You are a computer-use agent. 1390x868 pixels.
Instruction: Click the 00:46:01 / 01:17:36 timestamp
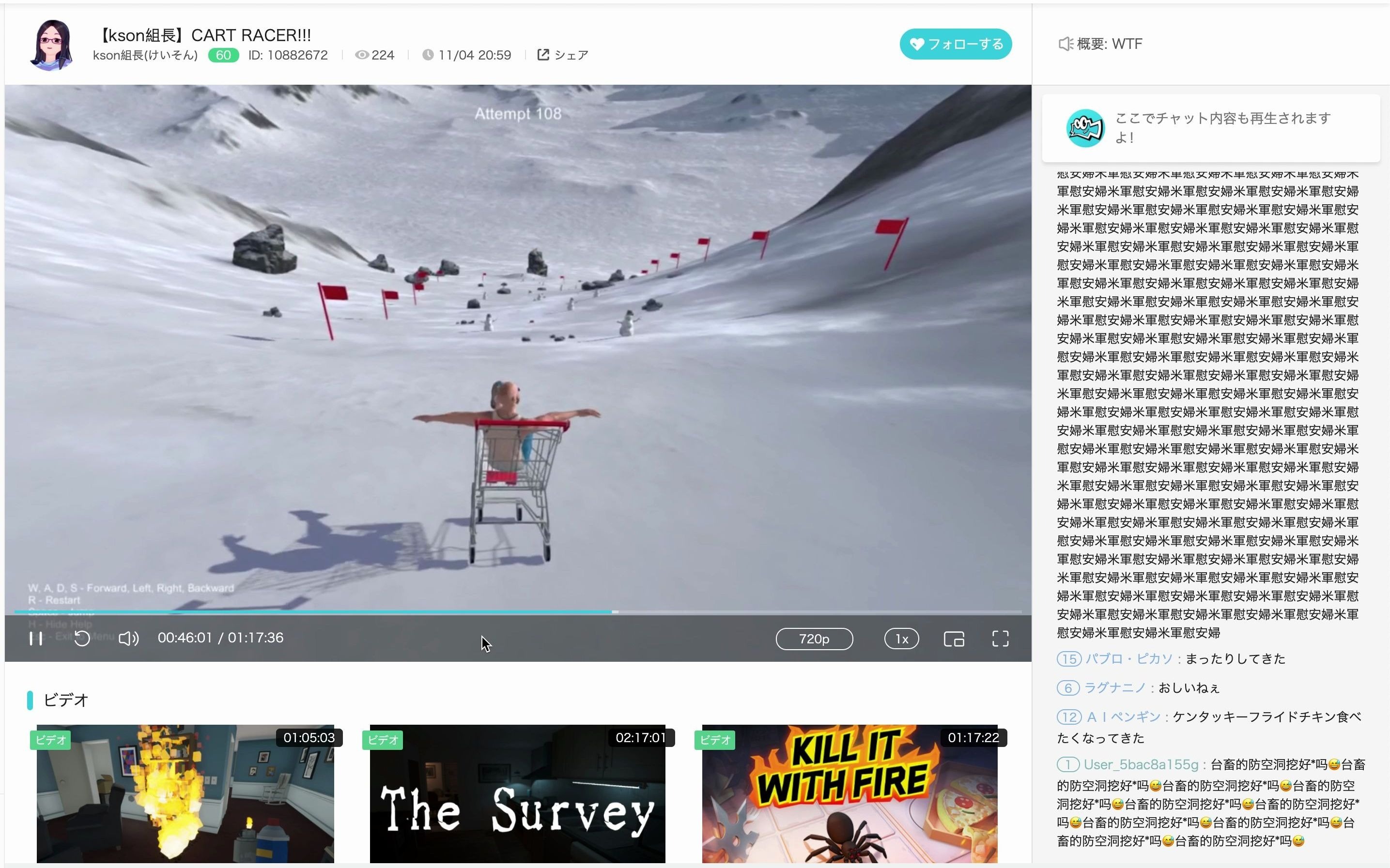tap(220, 638)
